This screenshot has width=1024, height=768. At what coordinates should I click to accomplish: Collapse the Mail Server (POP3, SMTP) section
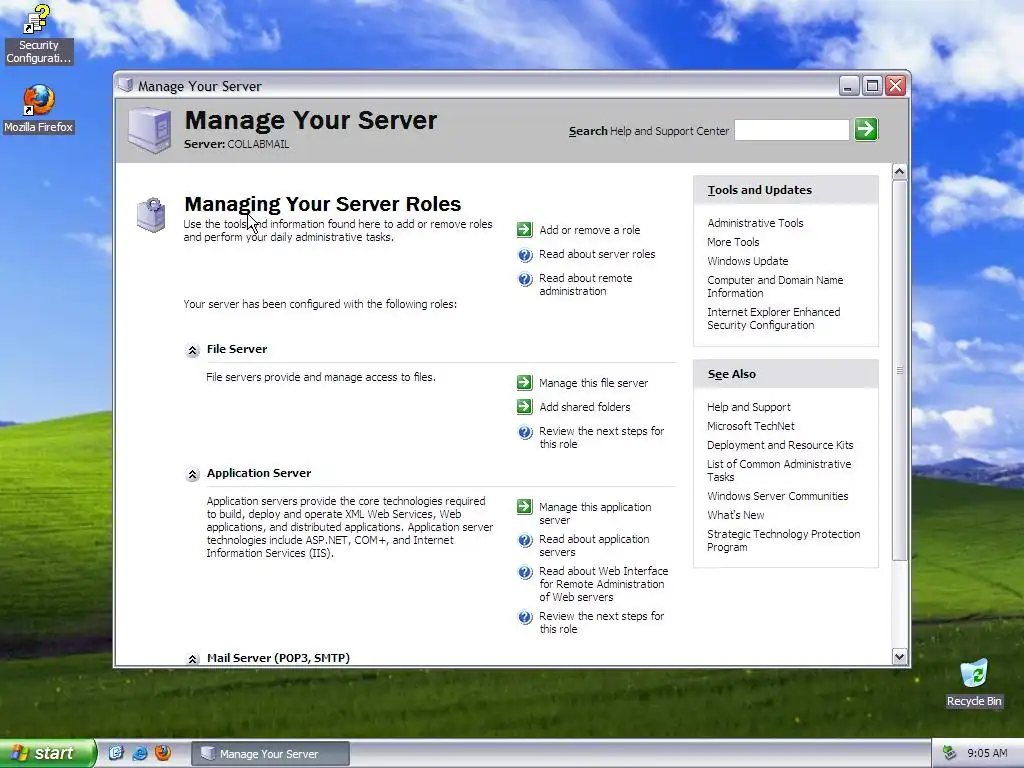click(x=192, y=658)
